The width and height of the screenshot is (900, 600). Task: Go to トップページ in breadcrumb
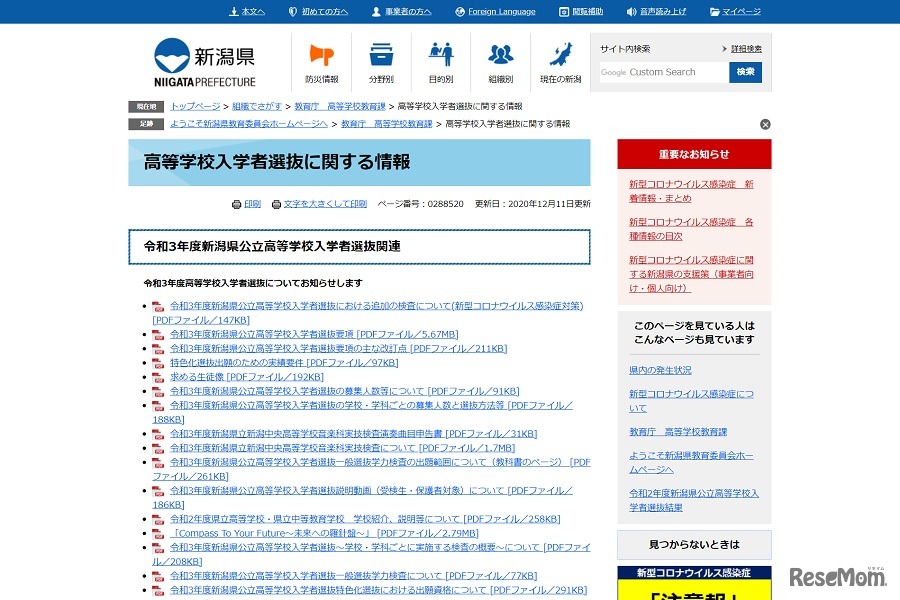(x=194, y=106)
